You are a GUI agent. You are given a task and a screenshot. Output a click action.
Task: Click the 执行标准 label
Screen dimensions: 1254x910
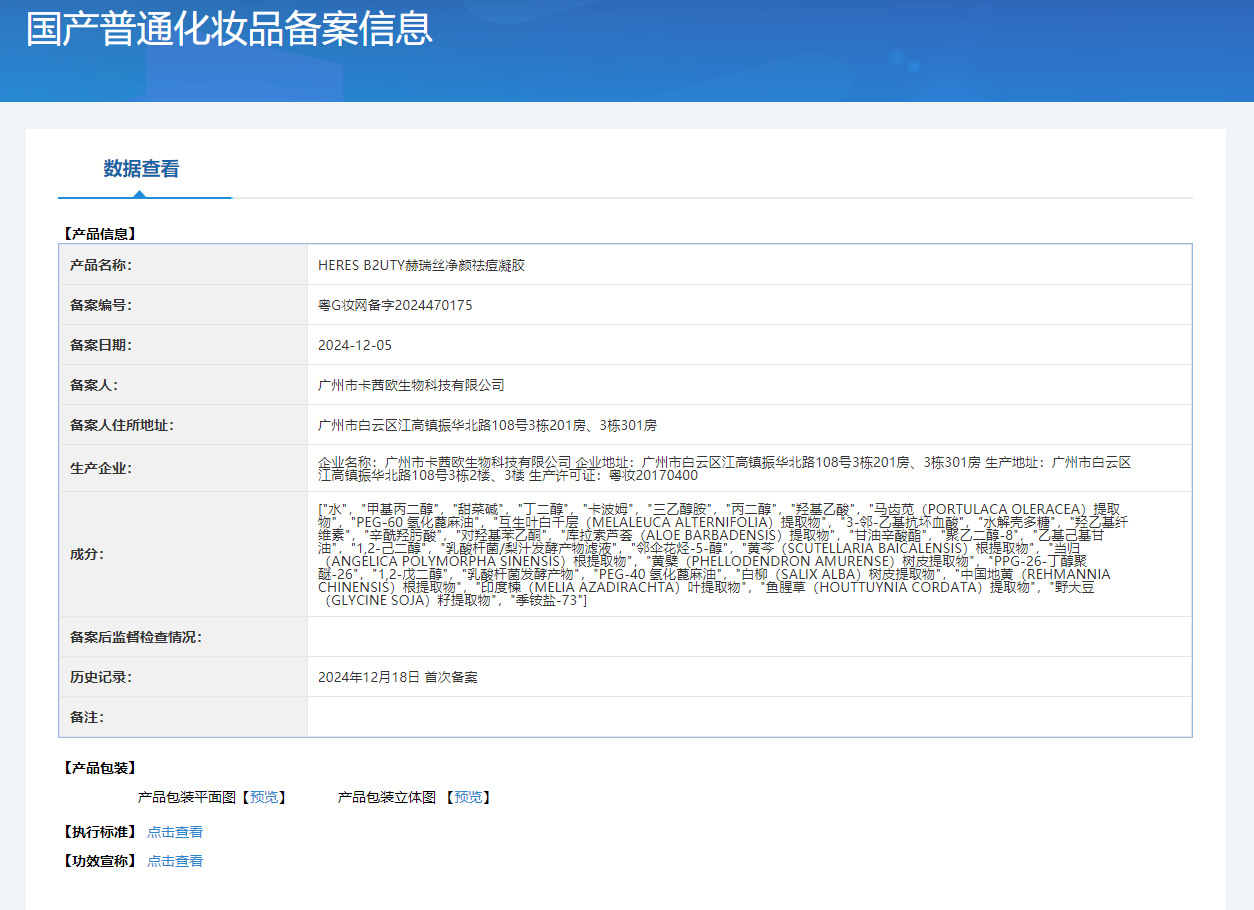click(98, 832)
